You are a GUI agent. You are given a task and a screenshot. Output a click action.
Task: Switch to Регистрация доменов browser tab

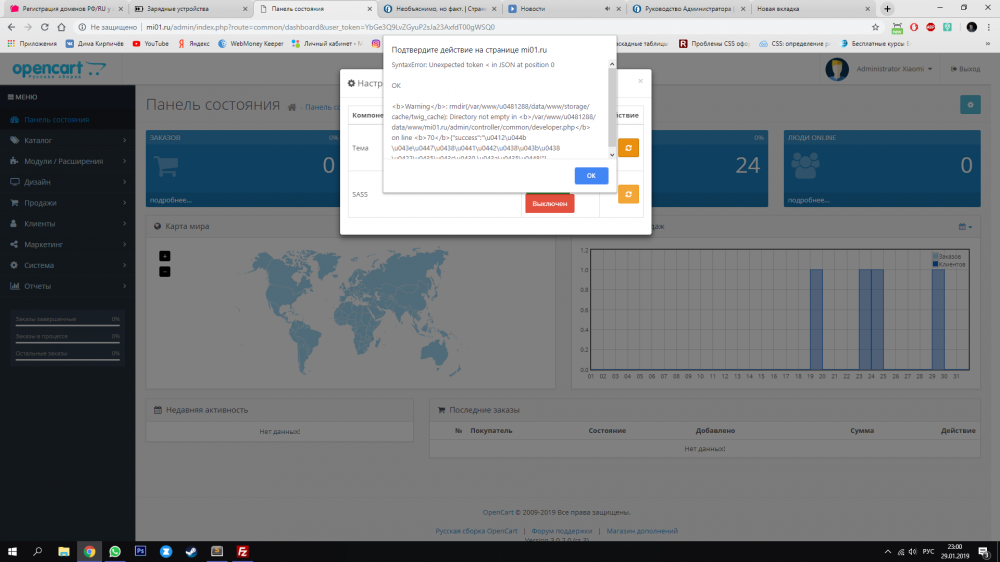point(66,9)
